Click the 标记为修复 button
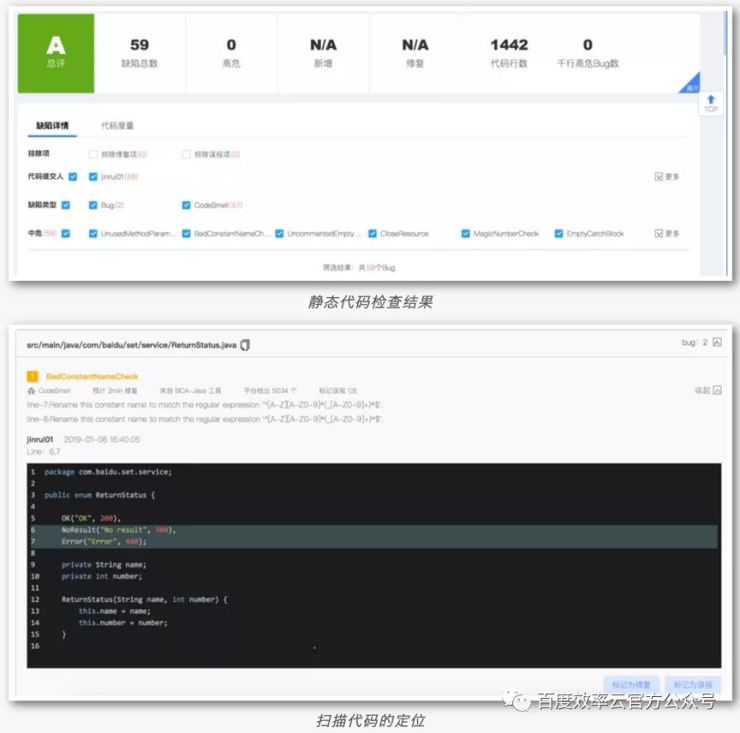 point(631,684)
